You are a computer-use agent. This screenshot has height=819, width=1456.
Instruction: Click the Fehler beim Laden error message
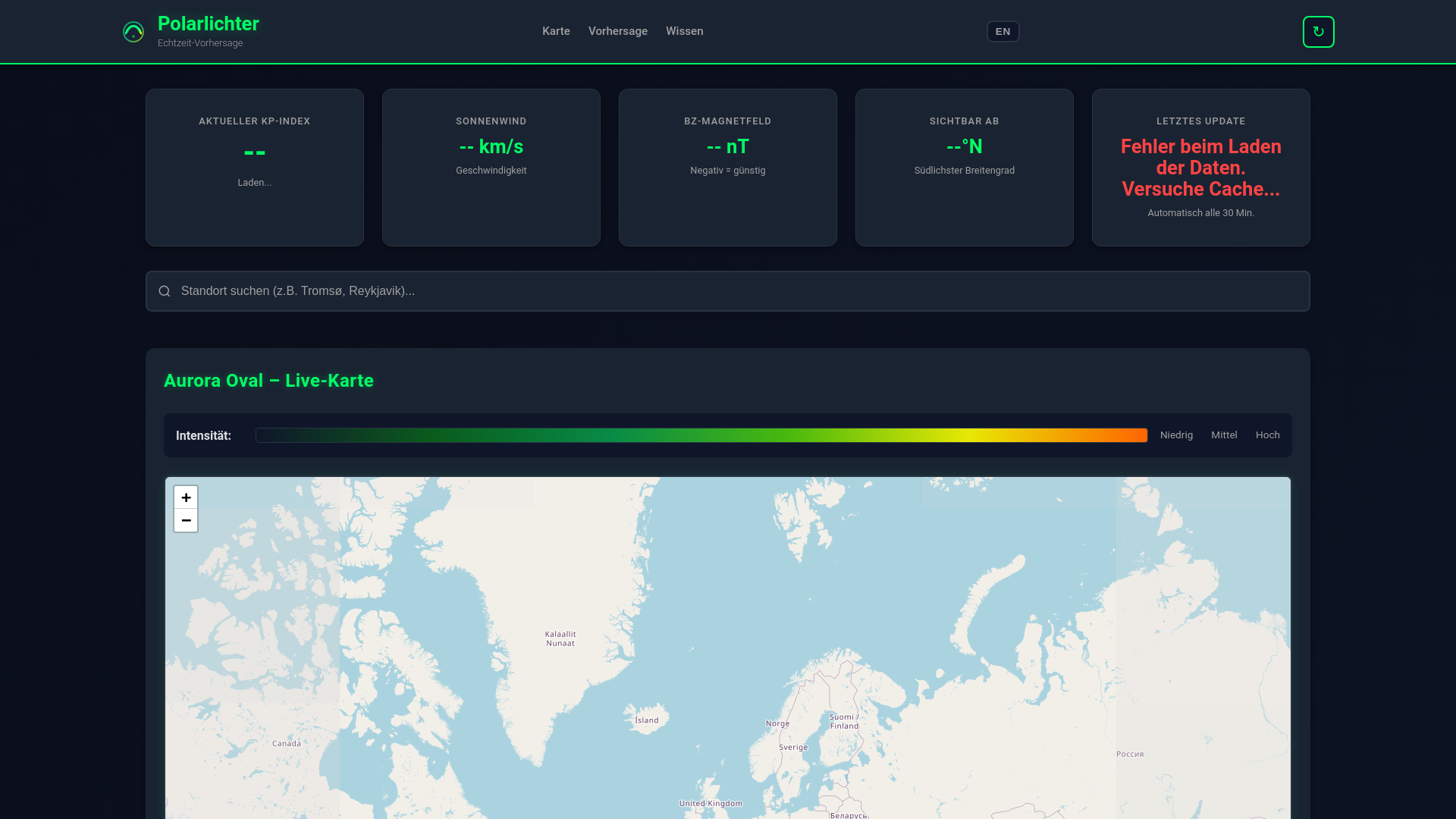[x=1201, y=168]
